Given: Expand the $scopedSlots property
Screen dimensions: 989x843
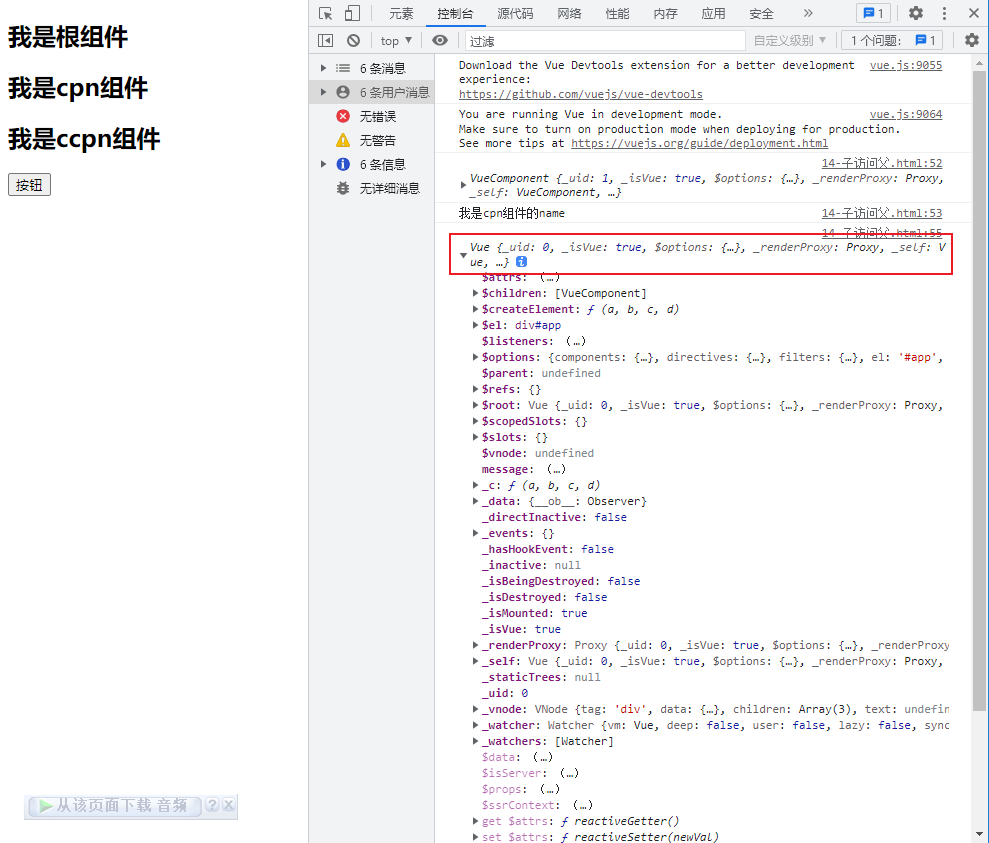Looking at the screenshot, I should coord(476,421).
